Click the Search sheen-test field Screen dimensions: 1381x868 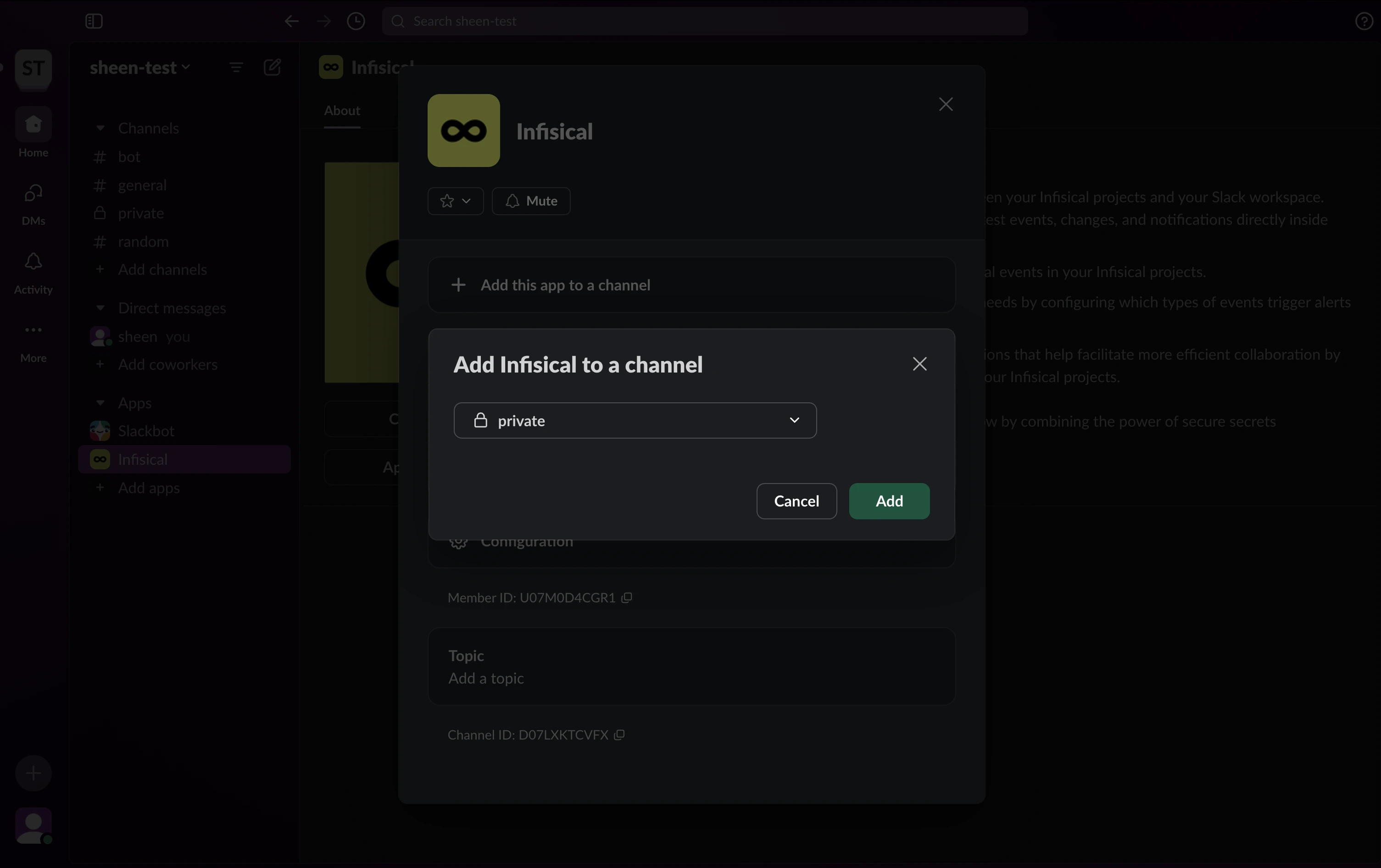pos(705,21)
